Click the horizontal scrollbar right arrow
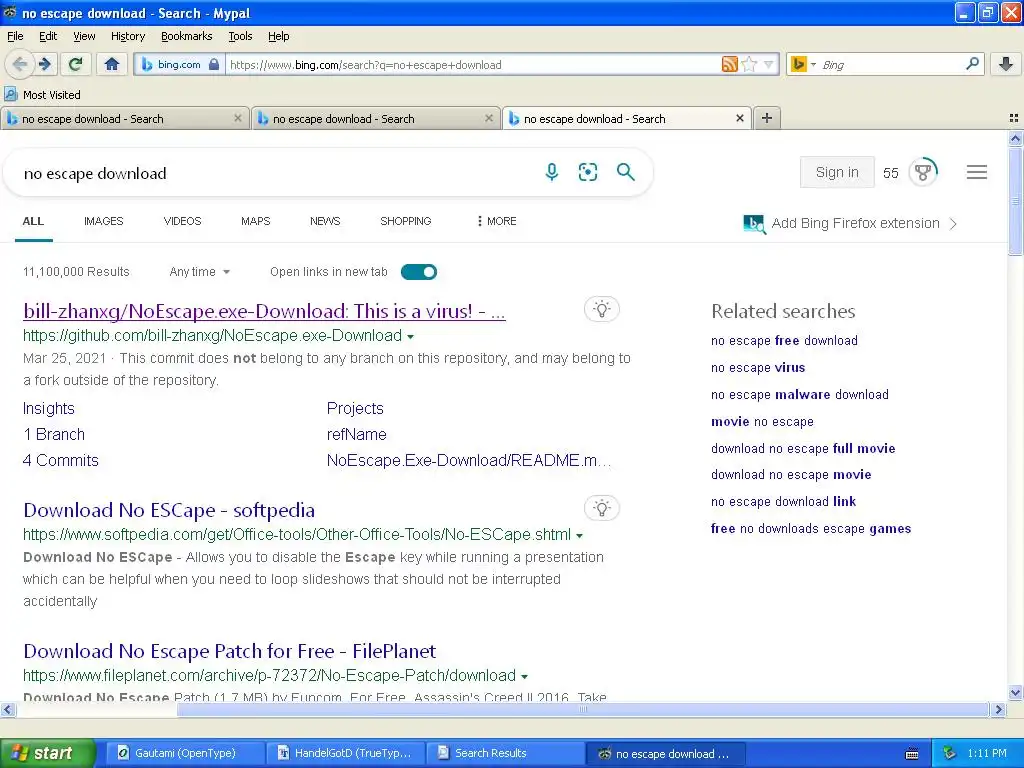 tap(998, 709)
